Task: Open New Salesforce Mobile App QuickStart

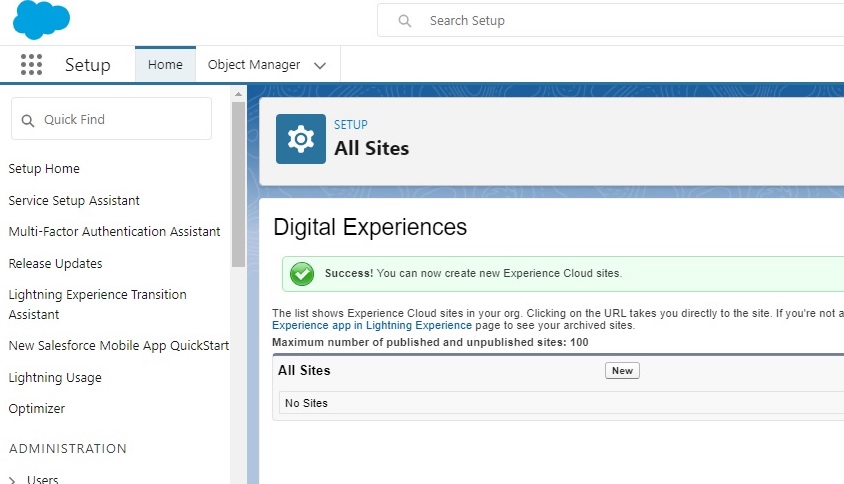Action: [118, 346]
